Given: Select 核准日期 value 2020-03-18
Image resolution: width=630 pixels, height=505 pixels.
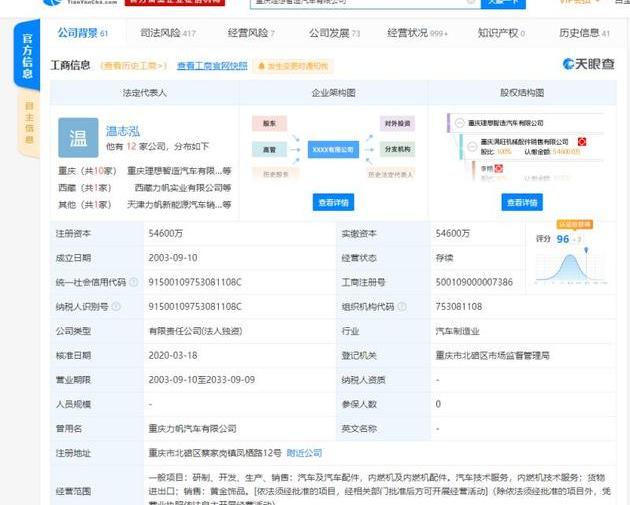Looking at the screenshot, I should pos(173,356).
